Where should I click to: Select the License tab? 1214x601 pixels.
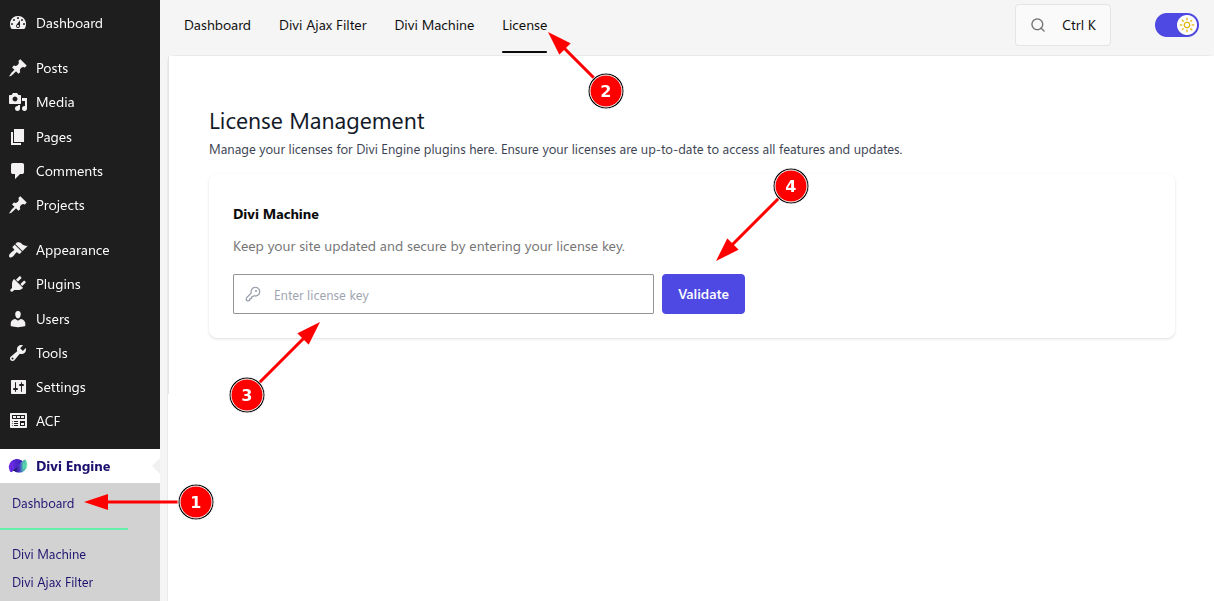click(525, 25)
